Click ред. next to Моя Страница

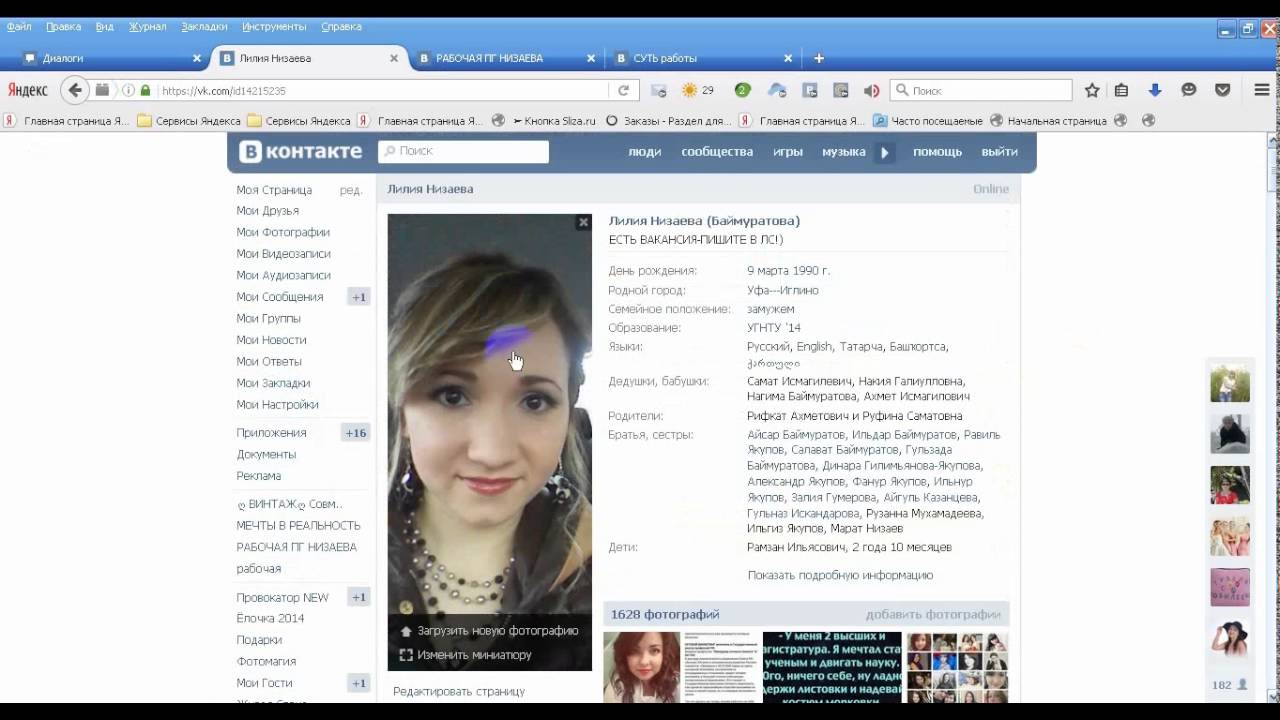point(351,190)
